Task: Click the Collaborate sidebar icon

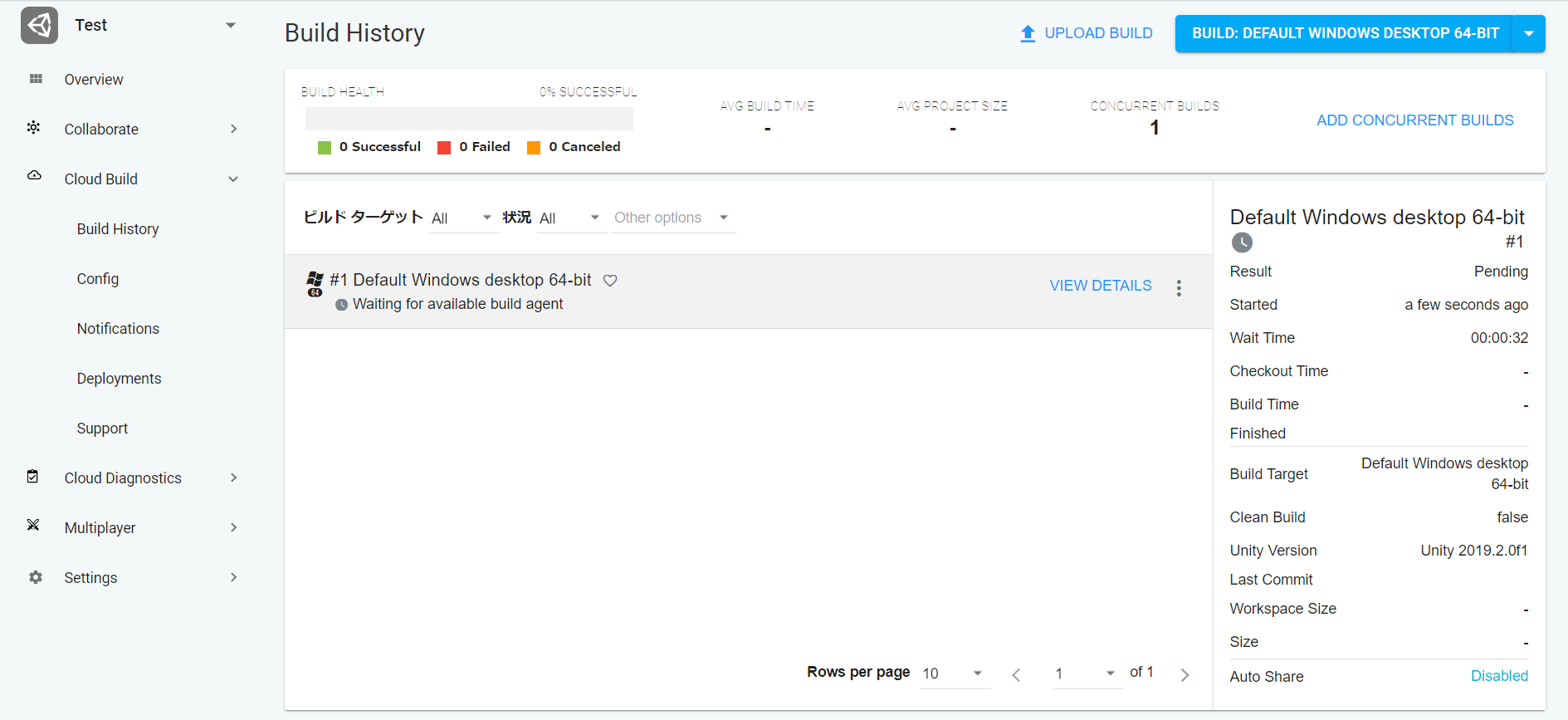Action: [33, 127]
